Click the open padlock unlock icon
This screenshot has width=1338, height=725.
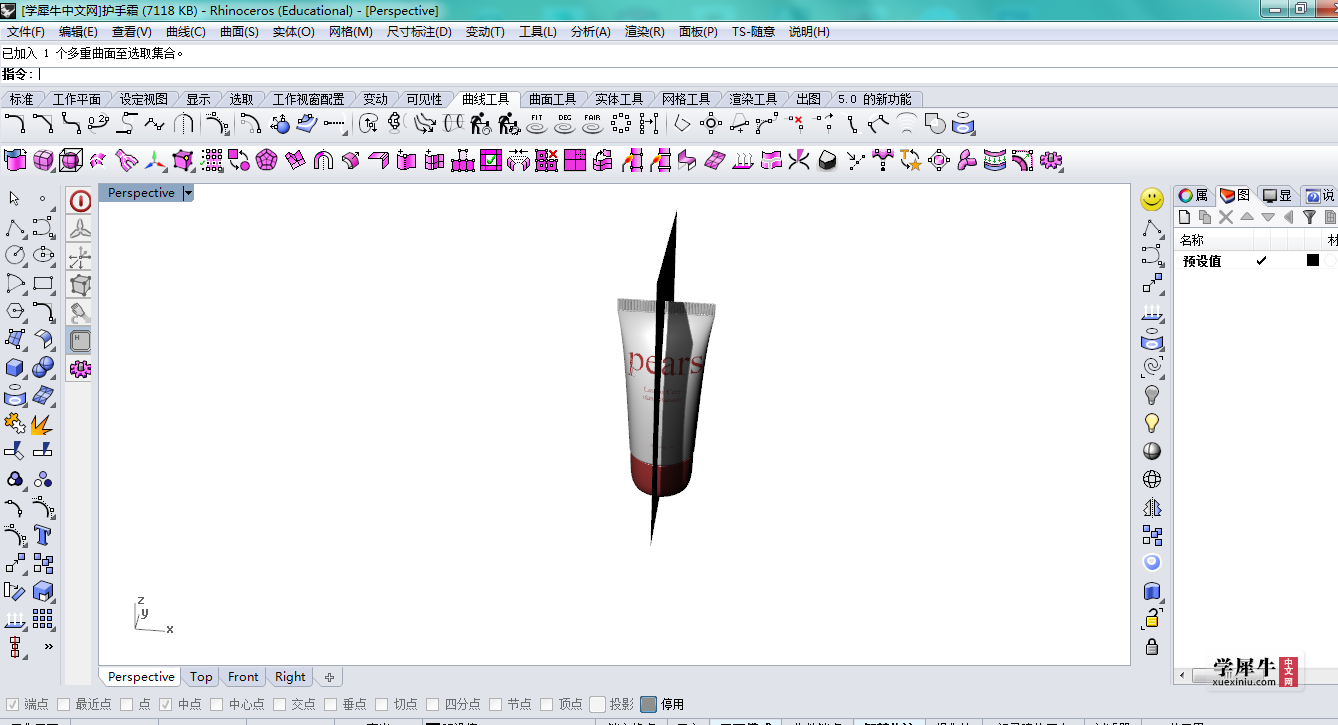pyautogui.click(x=1152, y=618)
